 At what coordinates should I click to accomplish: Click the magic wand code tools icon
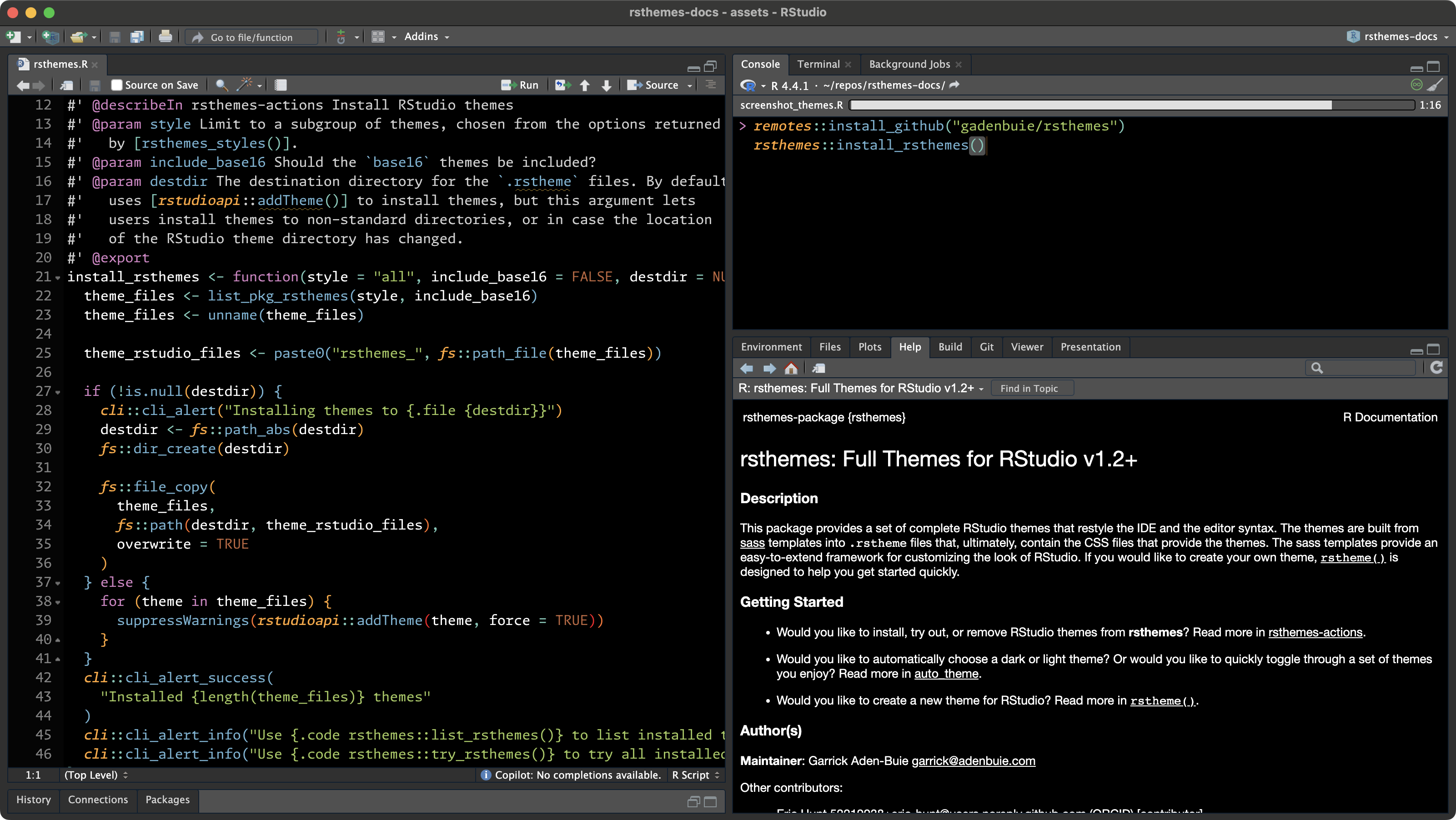tap(245, 85)
